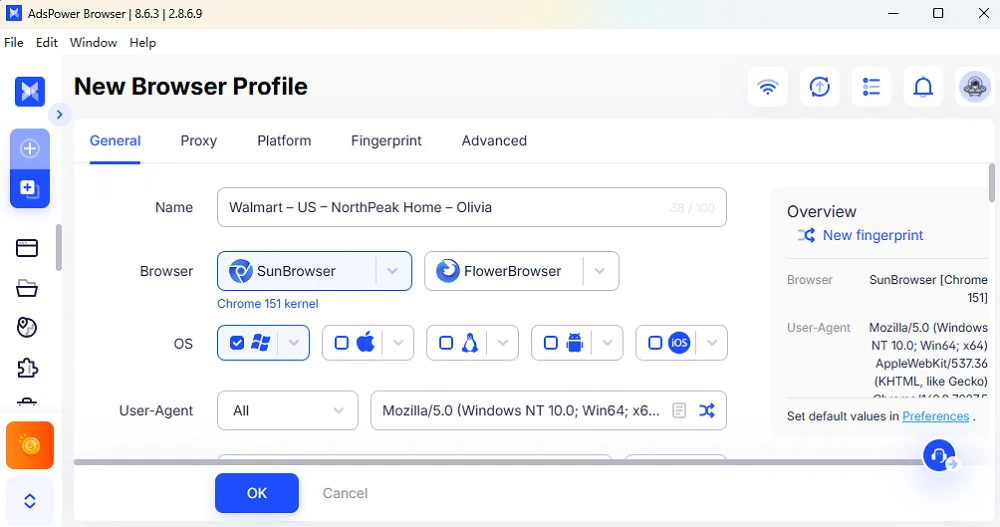Randomize the User-Agent with shuffle icon

(x=707, y=410)
